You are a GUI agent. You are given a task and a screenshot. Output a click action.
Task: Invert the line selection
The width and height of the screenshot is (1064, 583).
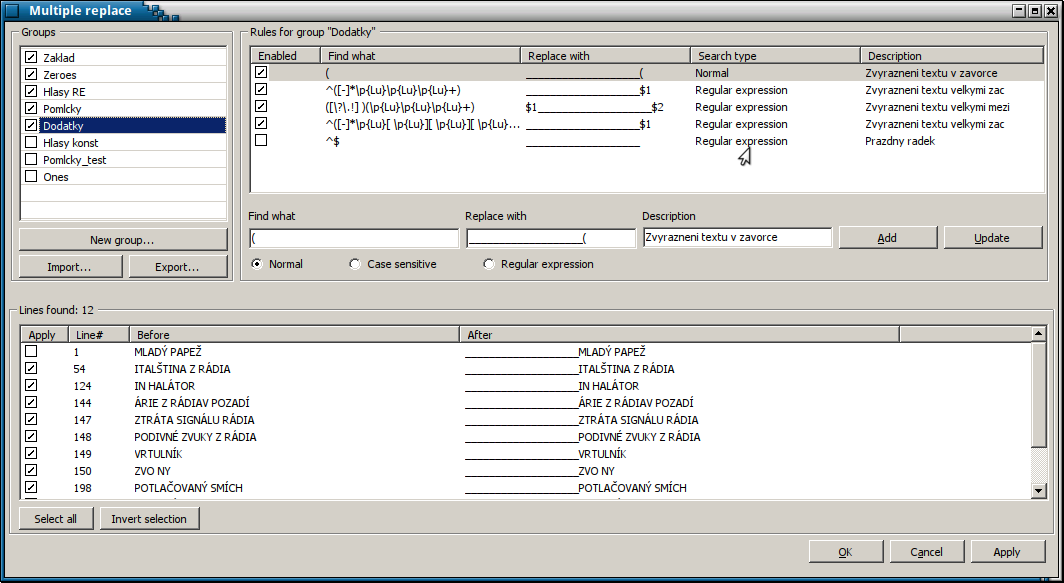pos(148,518)
